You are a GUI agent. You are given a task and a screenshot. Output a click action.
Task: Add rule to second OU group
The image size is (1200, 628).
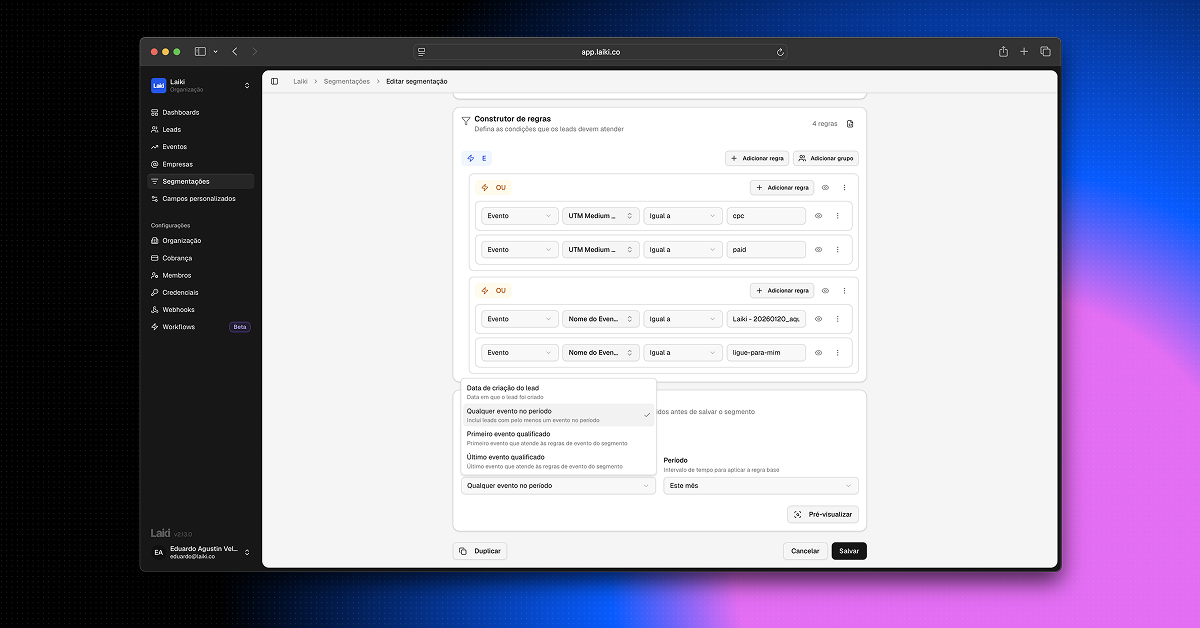coord(782,290)
